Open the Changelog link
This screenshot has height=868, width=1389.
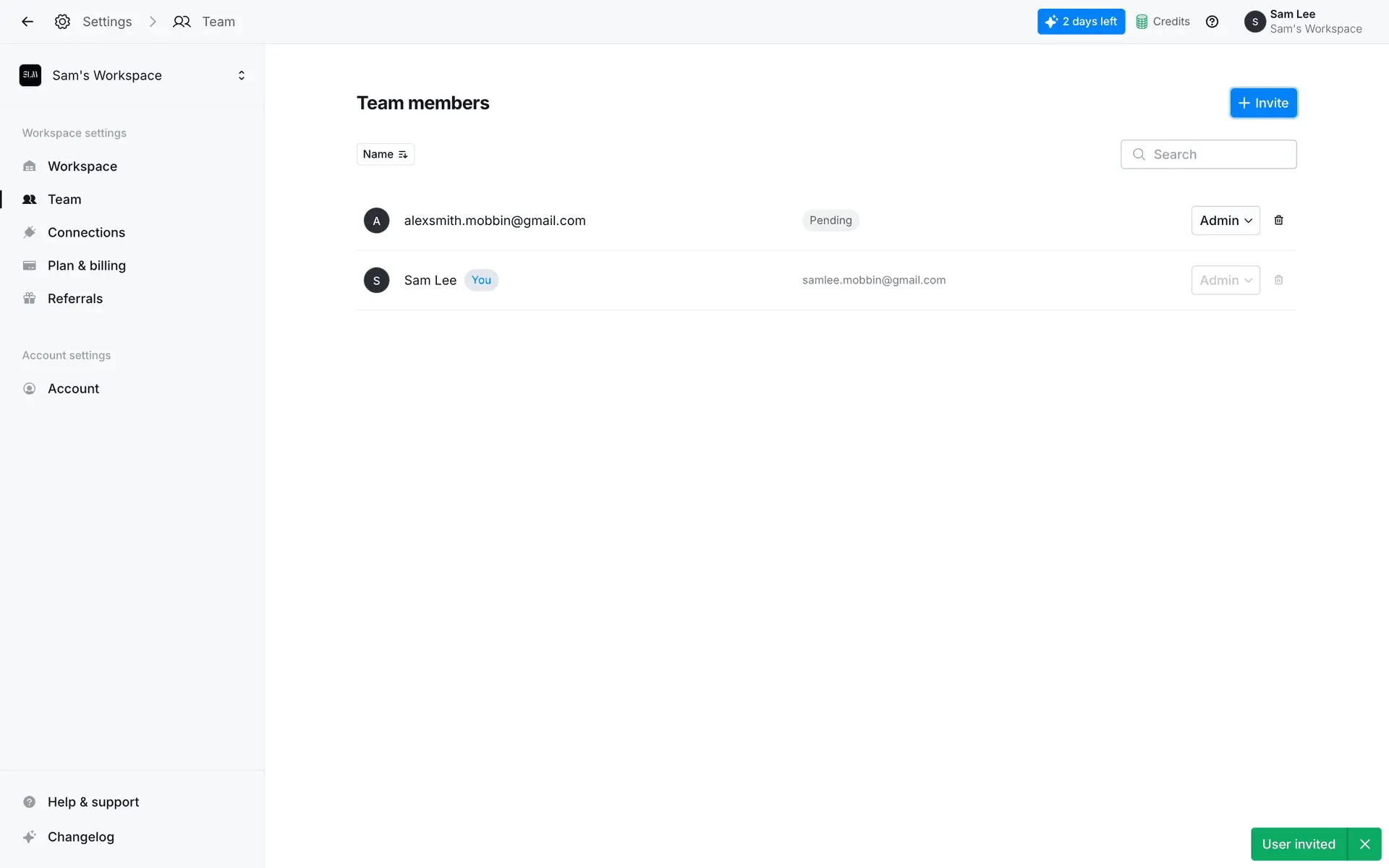pos(80,837)
